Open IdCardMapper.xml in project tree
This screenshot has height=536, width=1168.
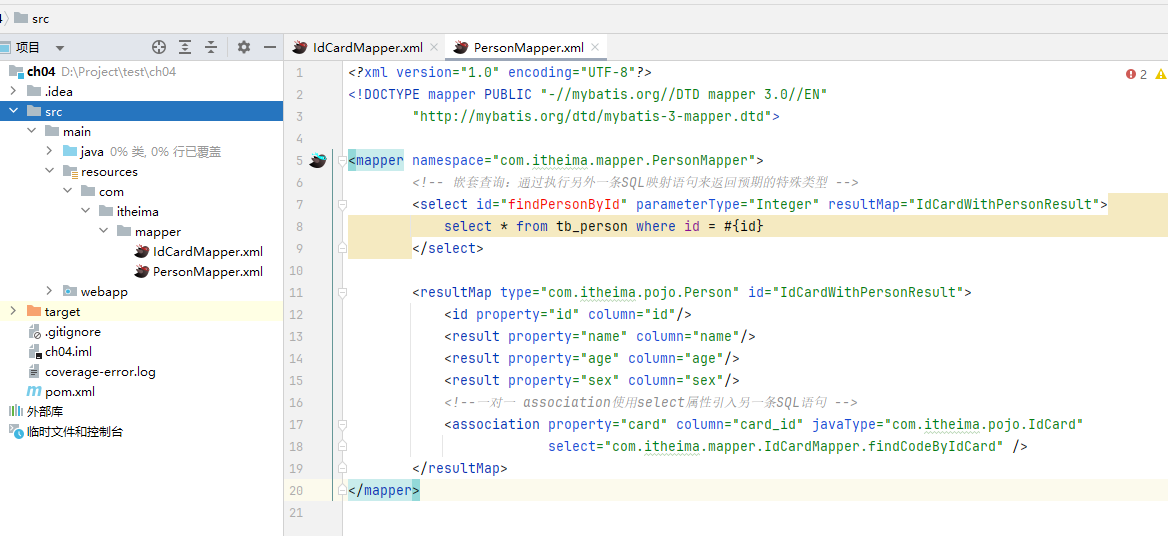[207, 252]
